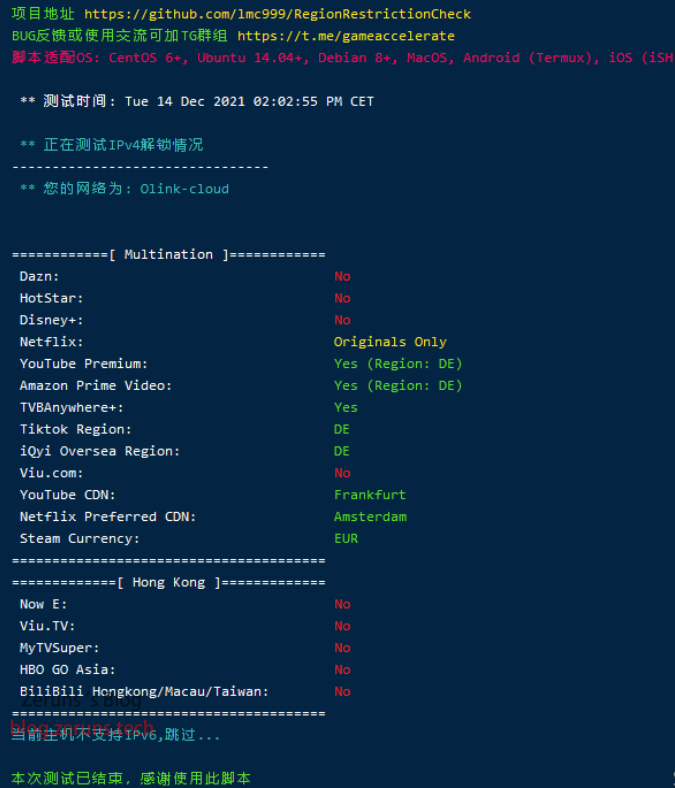Click the HBO GO Asia label
Image resolution: width=675 pixels, height=788 pixels.
[x=67, y=670]
